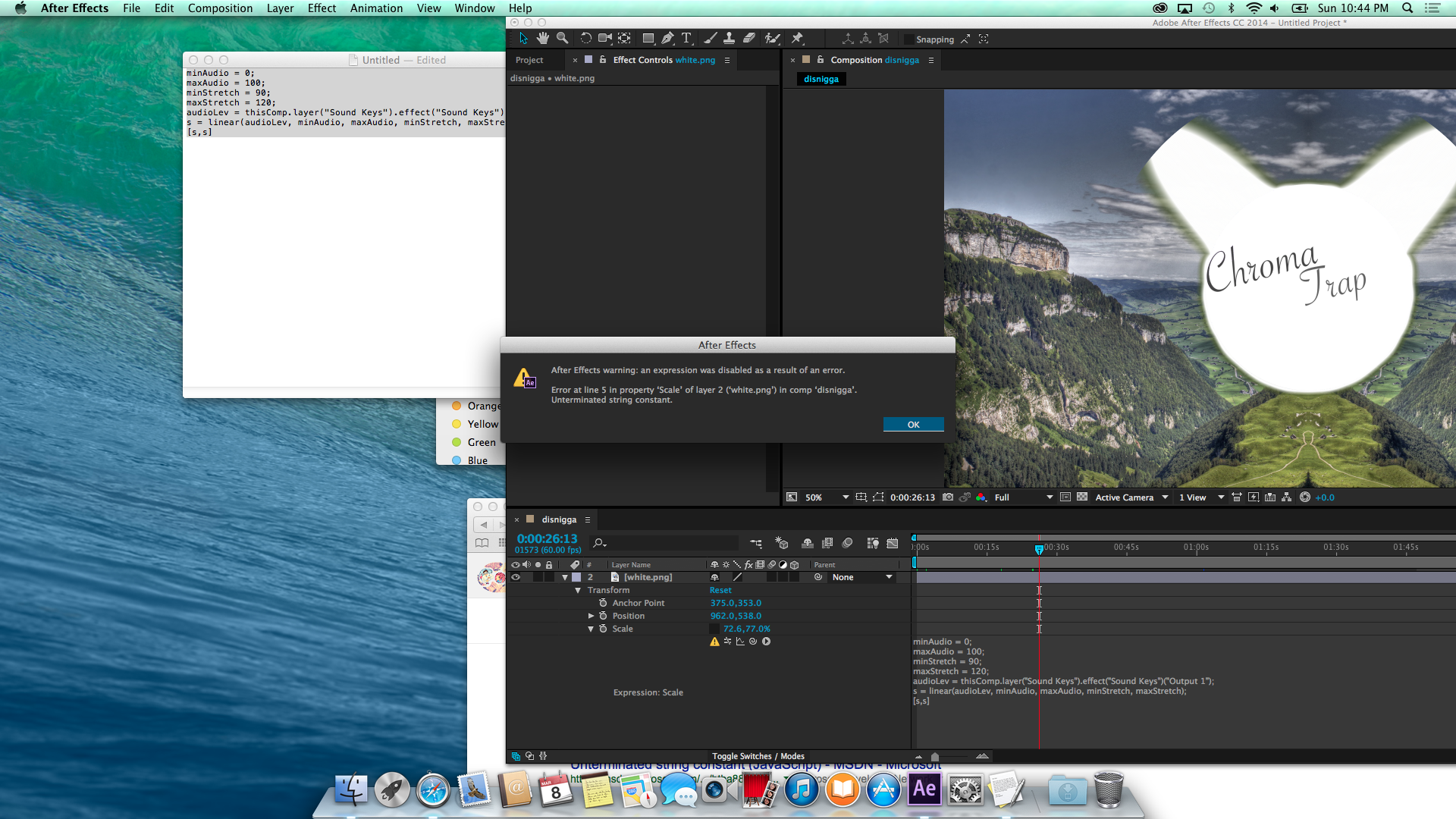The image size is (1456, 819).
Task: Open the expression graph icon under Scale
Action: coord(739,641)
